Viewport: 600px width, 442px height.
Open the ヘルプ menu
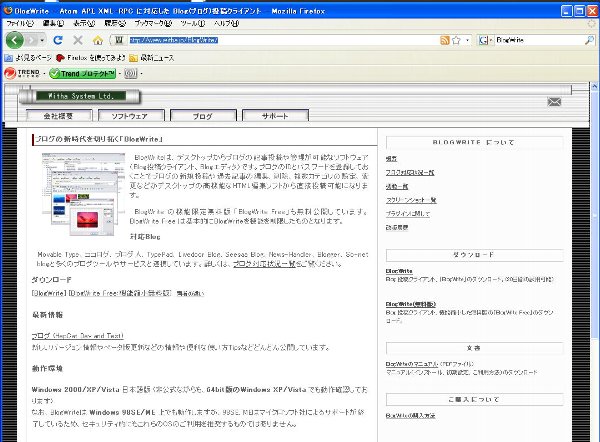(226, 23)
